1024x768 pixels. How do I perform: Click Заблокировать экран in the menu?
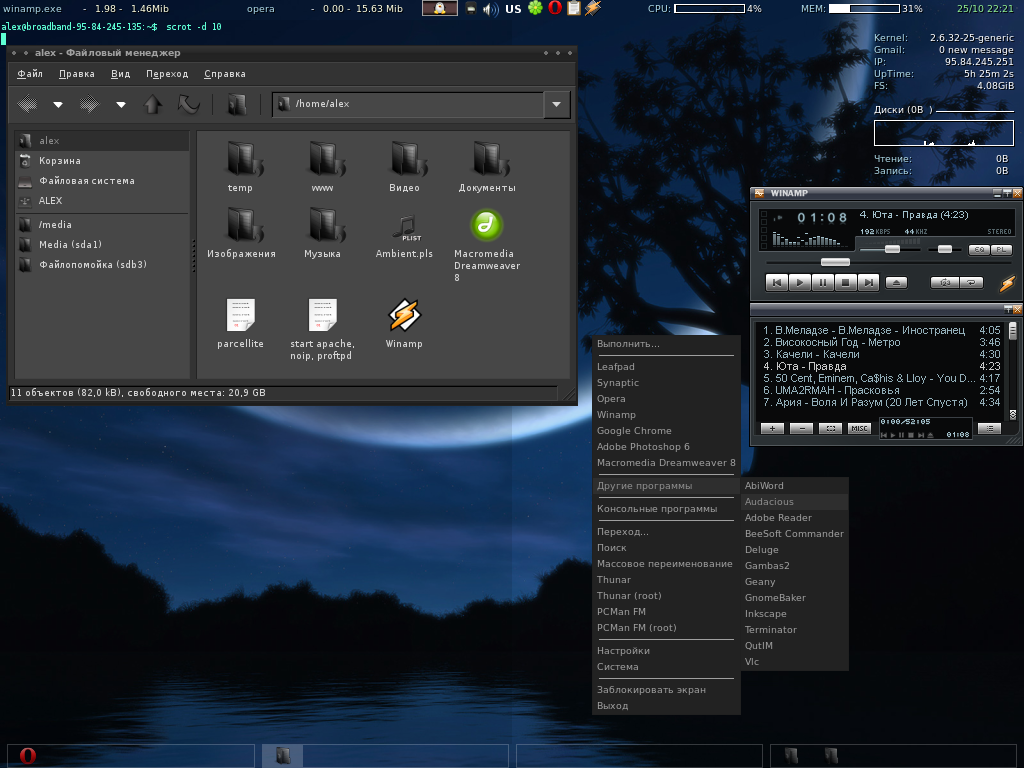(665, 690)
